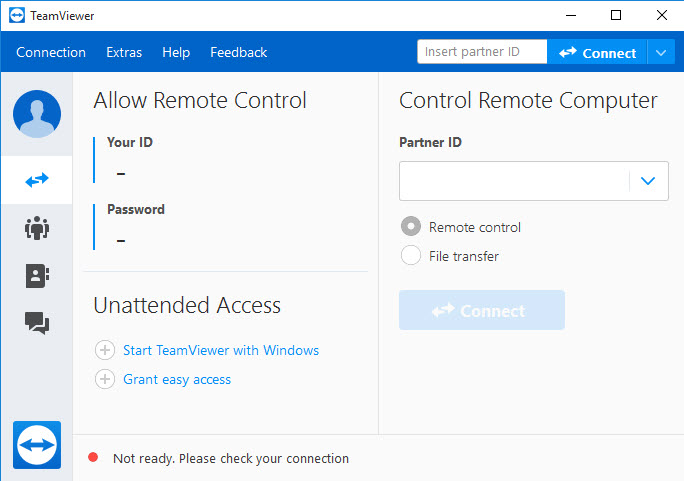Select the Remote control radio button

pyautogui.click(x=411, y=226)
